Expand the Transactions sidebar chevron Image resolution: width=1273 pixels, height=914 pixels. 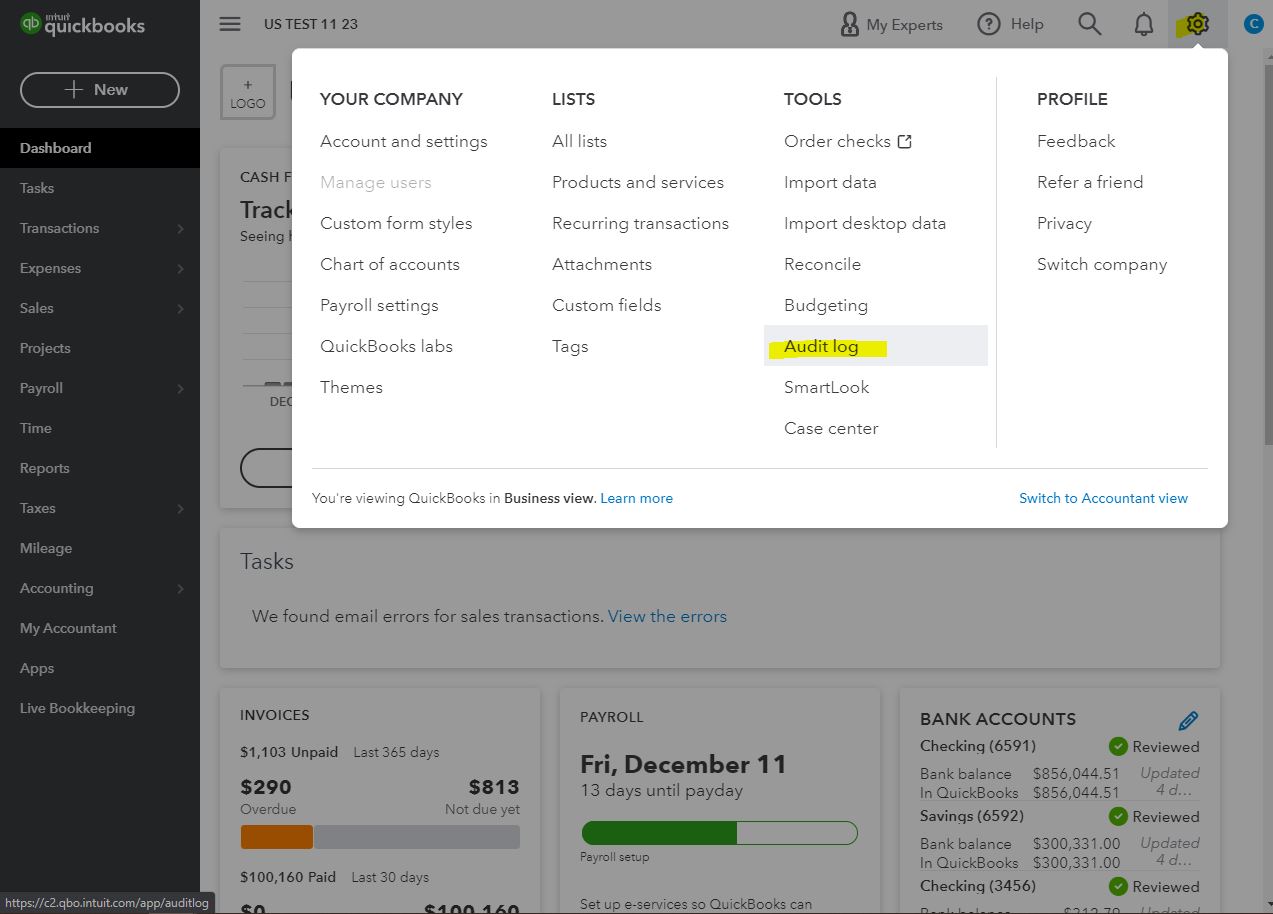pyautogui.click(x=180, y=229)
